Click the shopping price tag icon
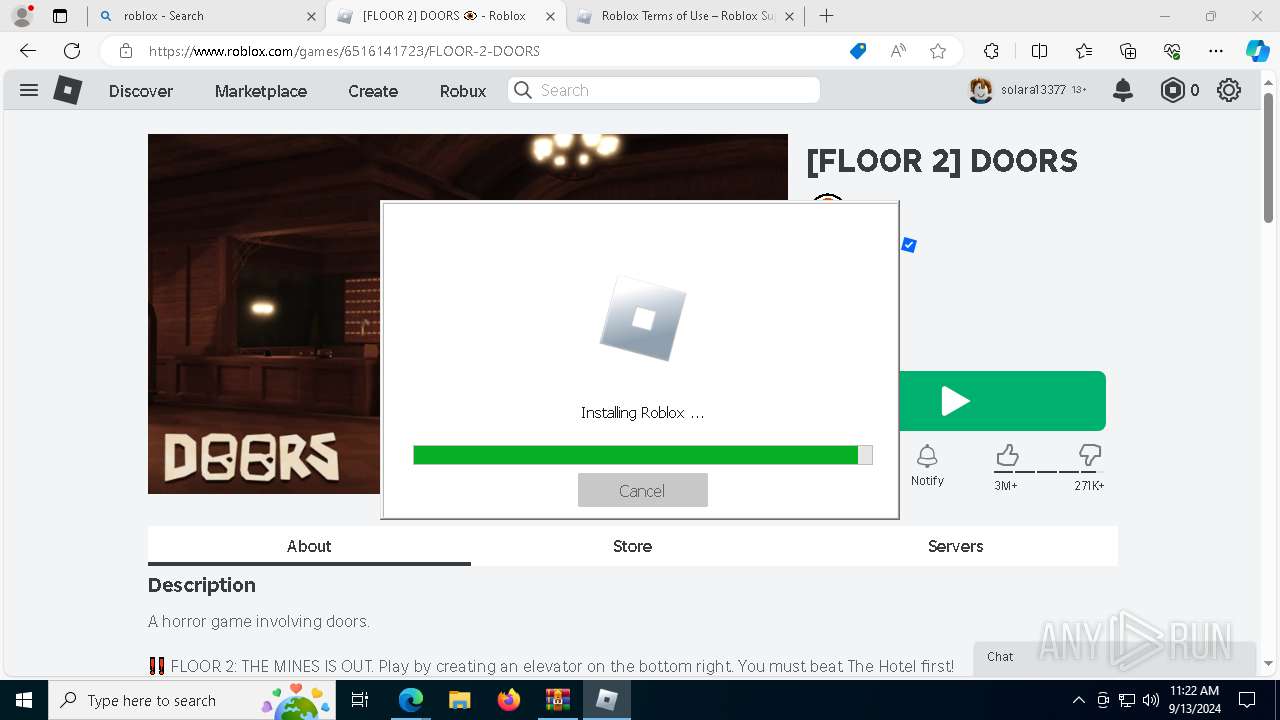The width and height of the screenshot is (1280, 720). pos(858,51)
